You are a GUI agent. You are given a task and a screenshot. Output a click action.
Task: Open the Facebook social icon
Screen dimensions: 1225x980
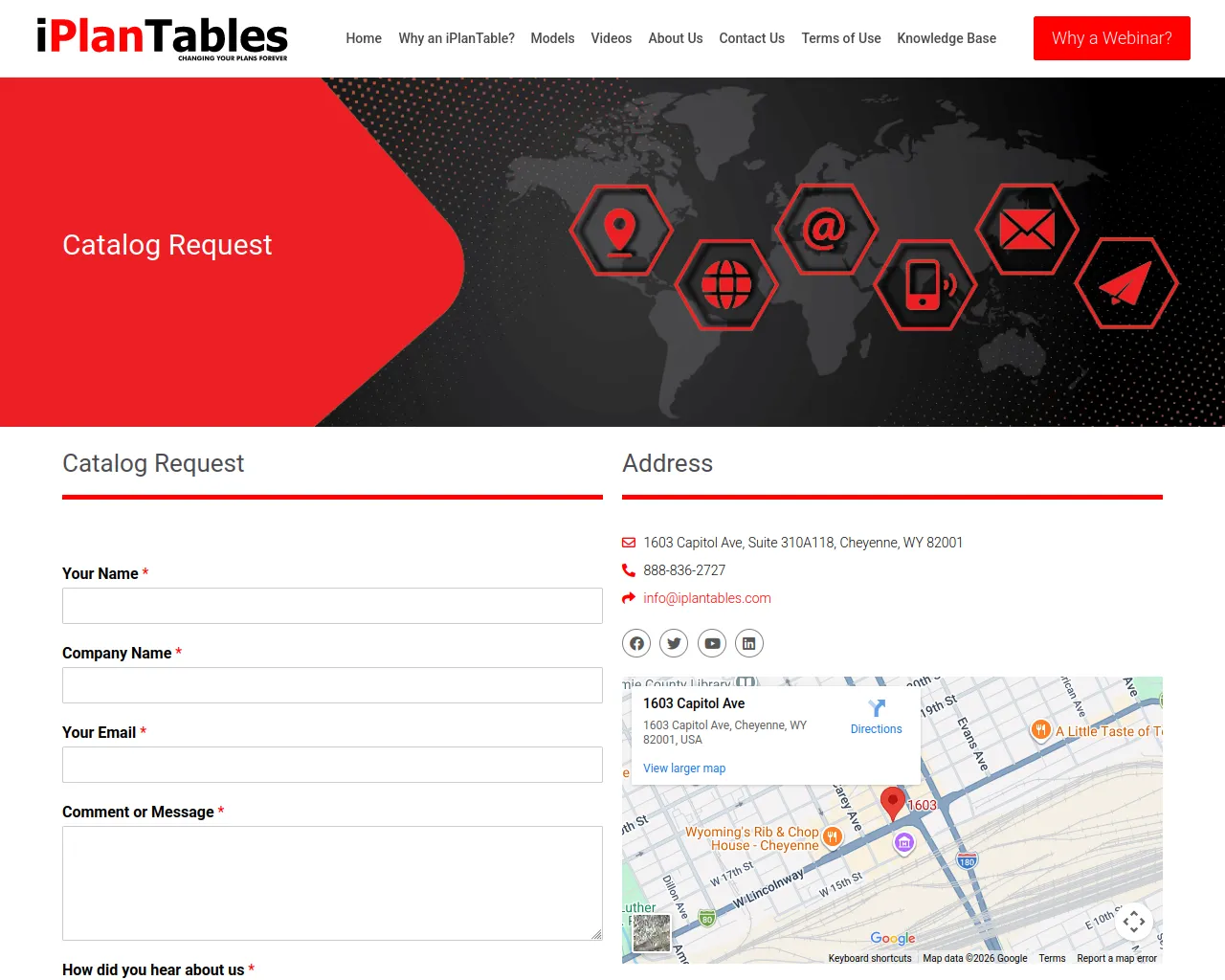coord(636,643)
